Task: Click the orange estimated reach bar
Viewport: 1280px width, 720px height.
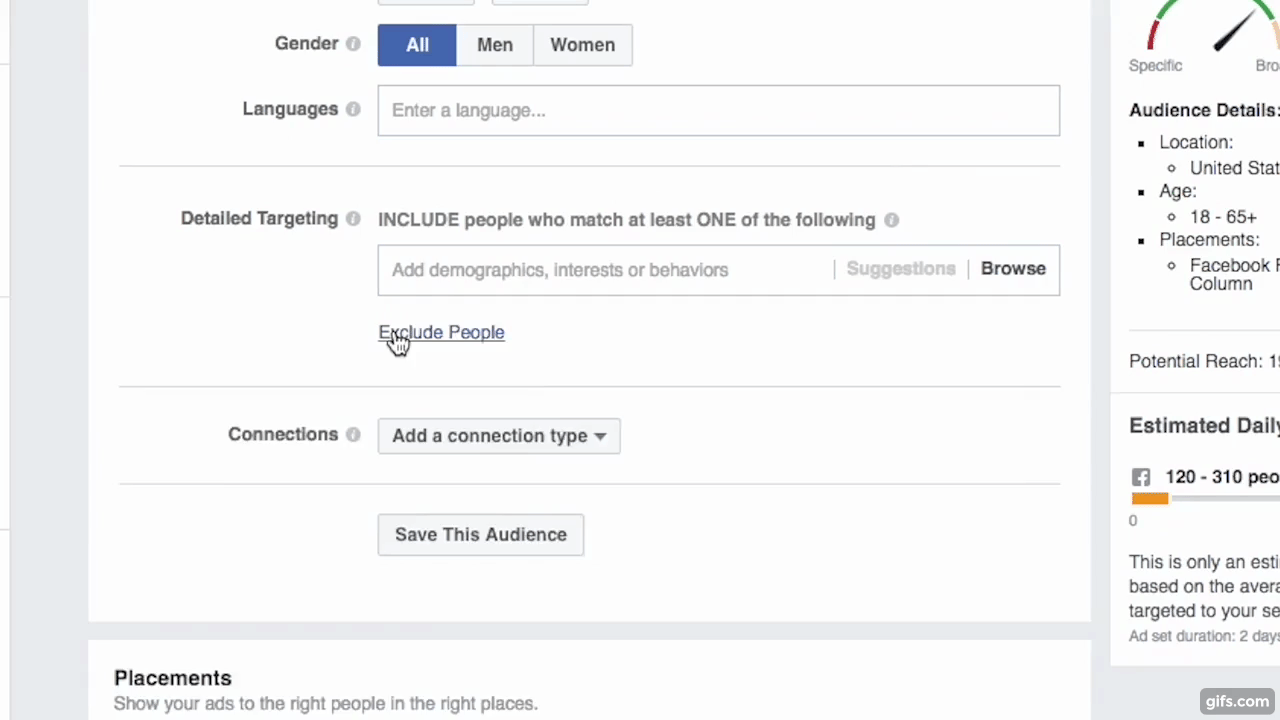Action: 1150,498
